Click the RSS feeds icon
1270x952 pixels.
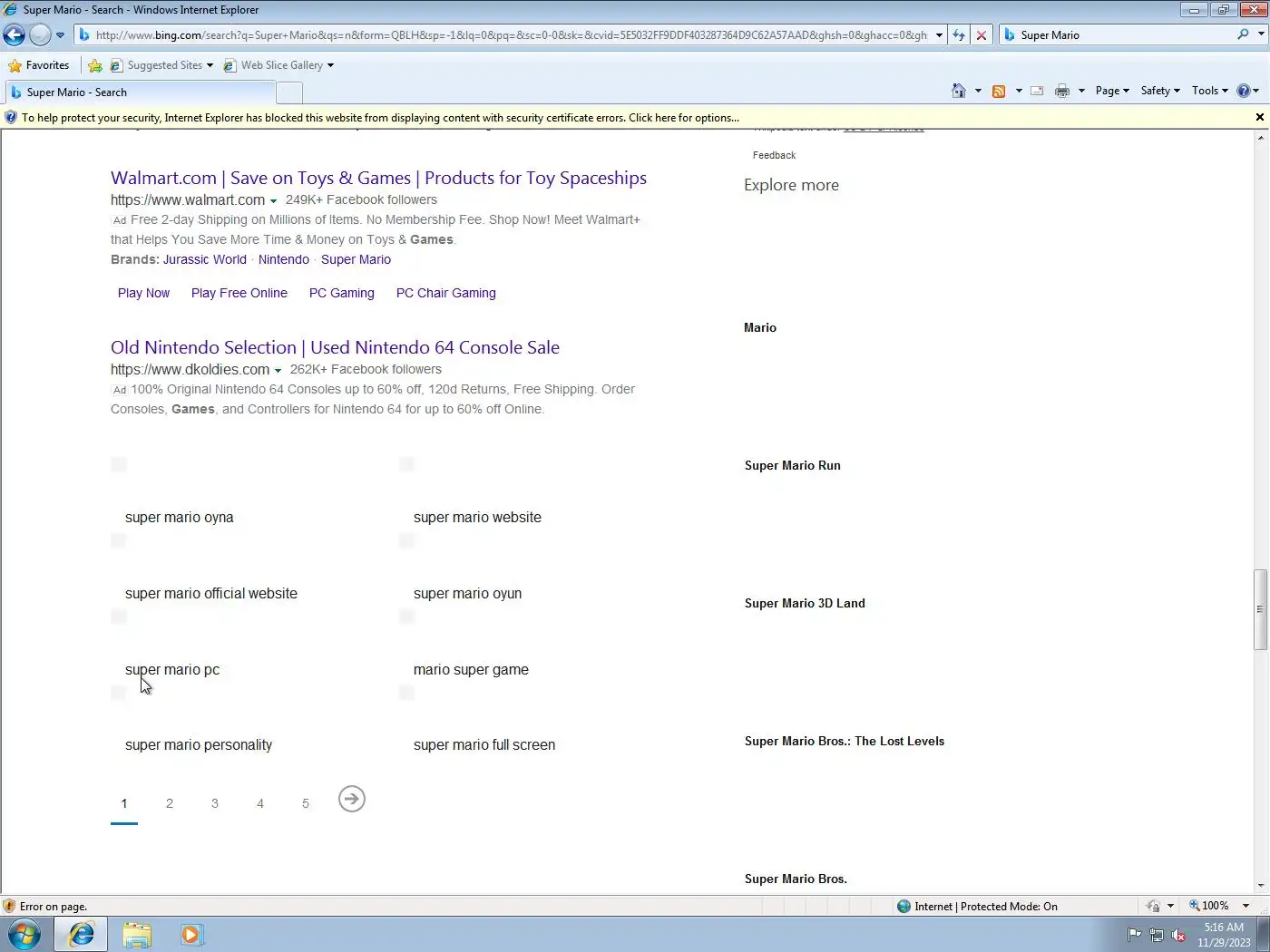[x=999, y=91]
